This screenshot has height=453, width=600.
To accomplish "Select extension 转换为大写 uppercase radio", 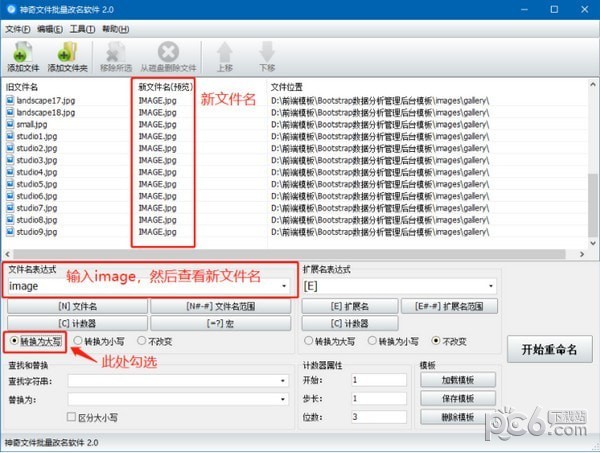I will click(308, 340).
